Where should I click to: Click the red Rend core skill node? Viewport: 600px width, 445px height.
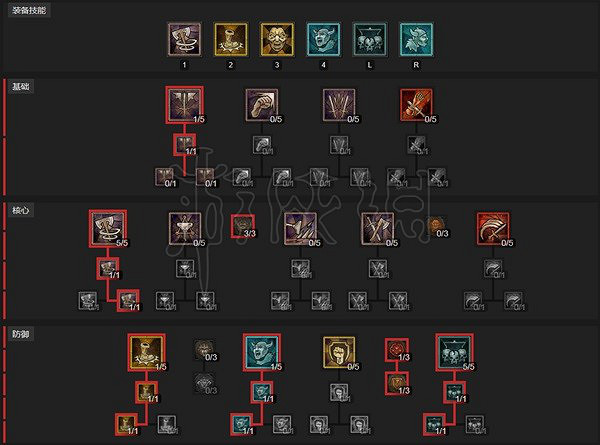click(x=493, y=228)
